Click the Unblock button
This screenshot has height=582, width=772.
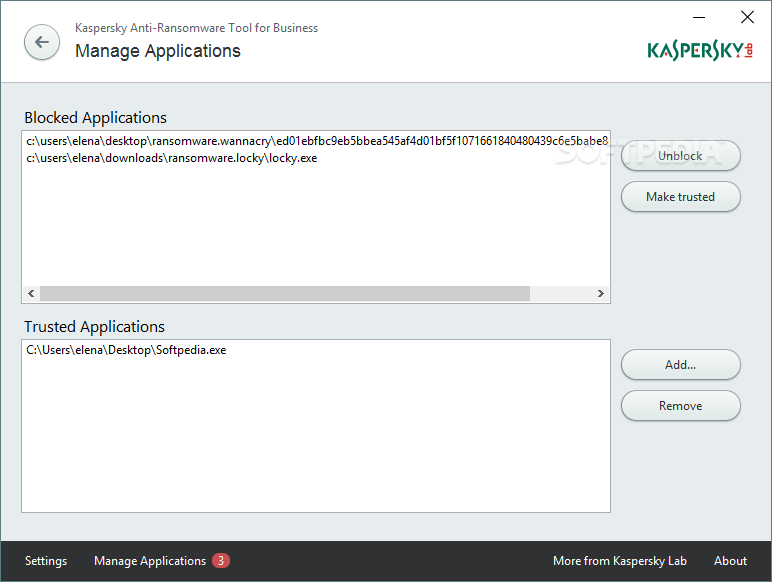[680, 156]
